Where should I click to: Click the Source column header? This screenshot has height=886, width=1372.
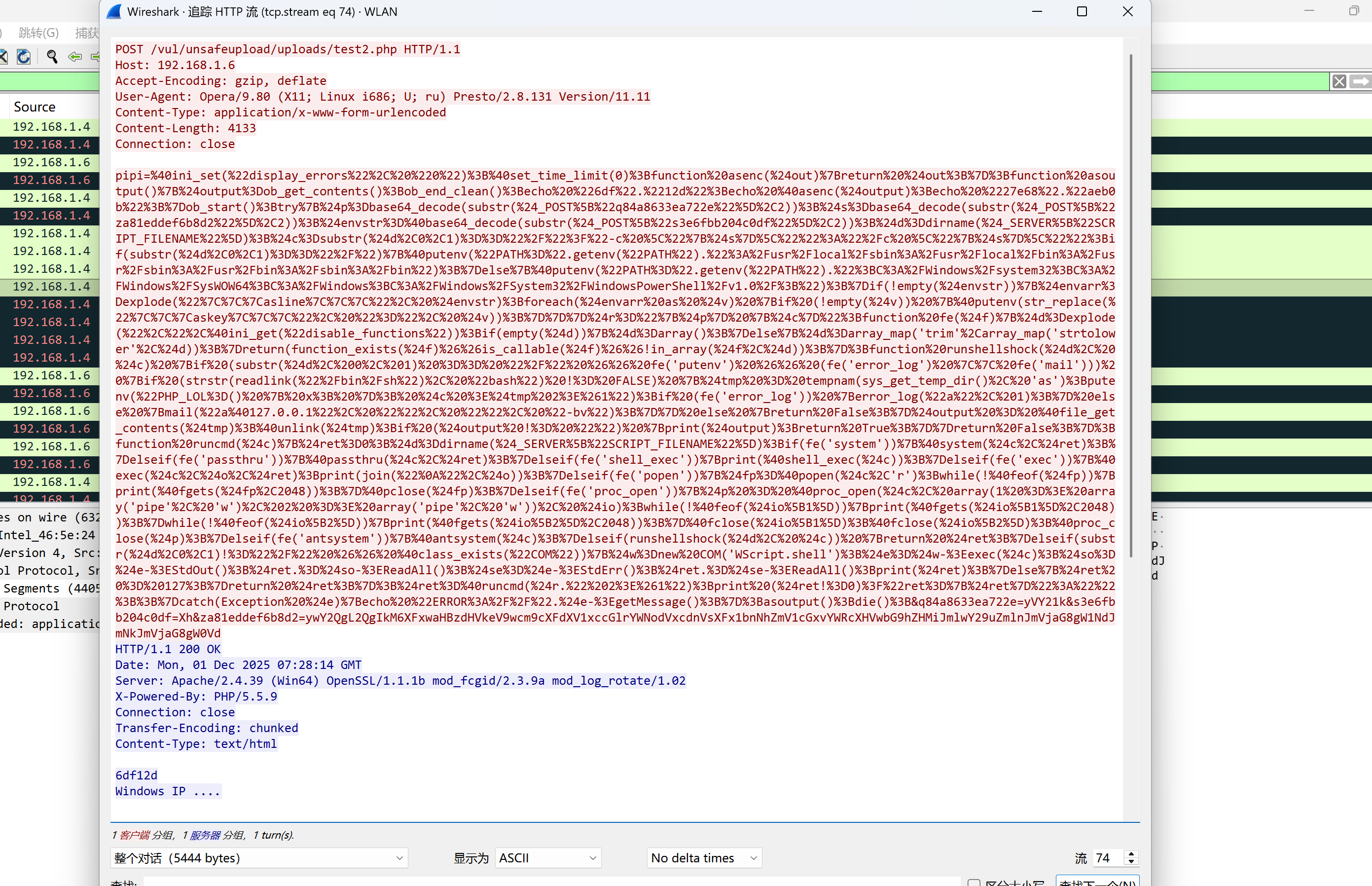click(x=35, y=107)
